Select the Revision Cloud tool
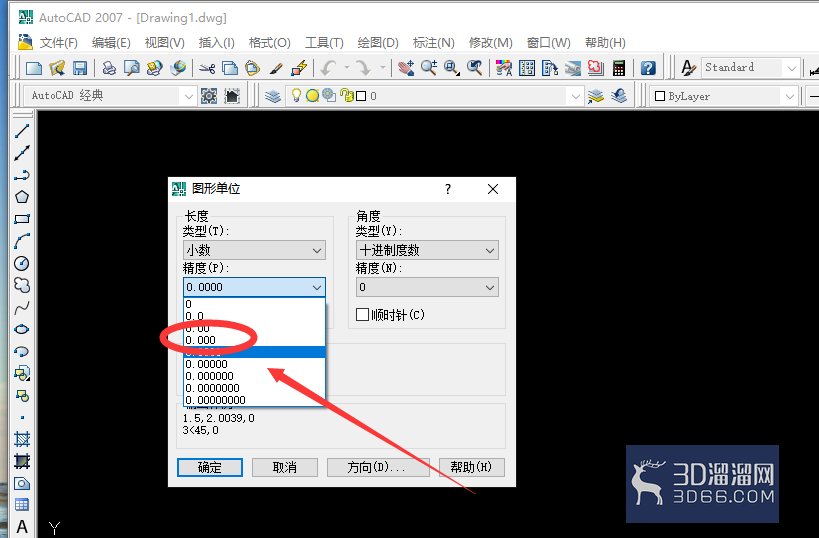 point(21,285)
